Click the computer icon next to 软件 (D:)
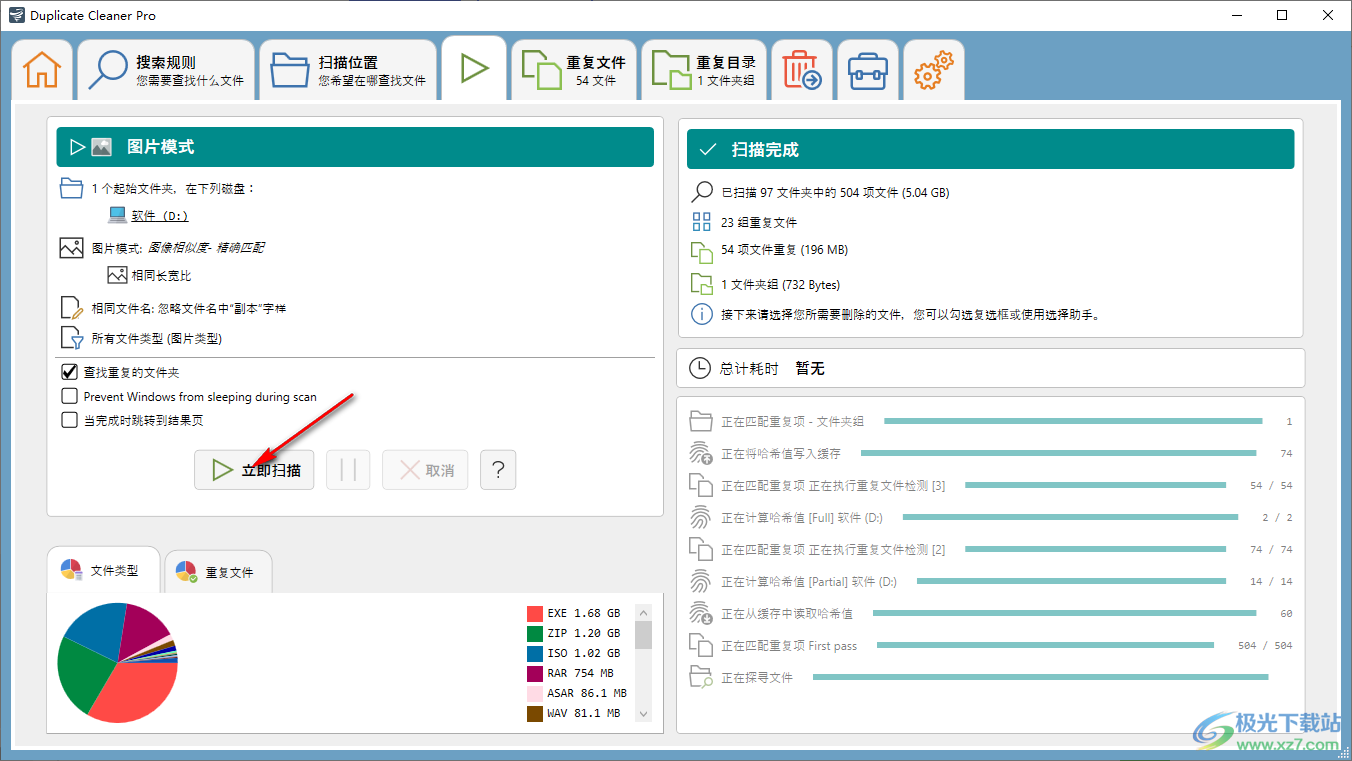This screenshot has width=1352, height=761. click(x=117, y=215)
